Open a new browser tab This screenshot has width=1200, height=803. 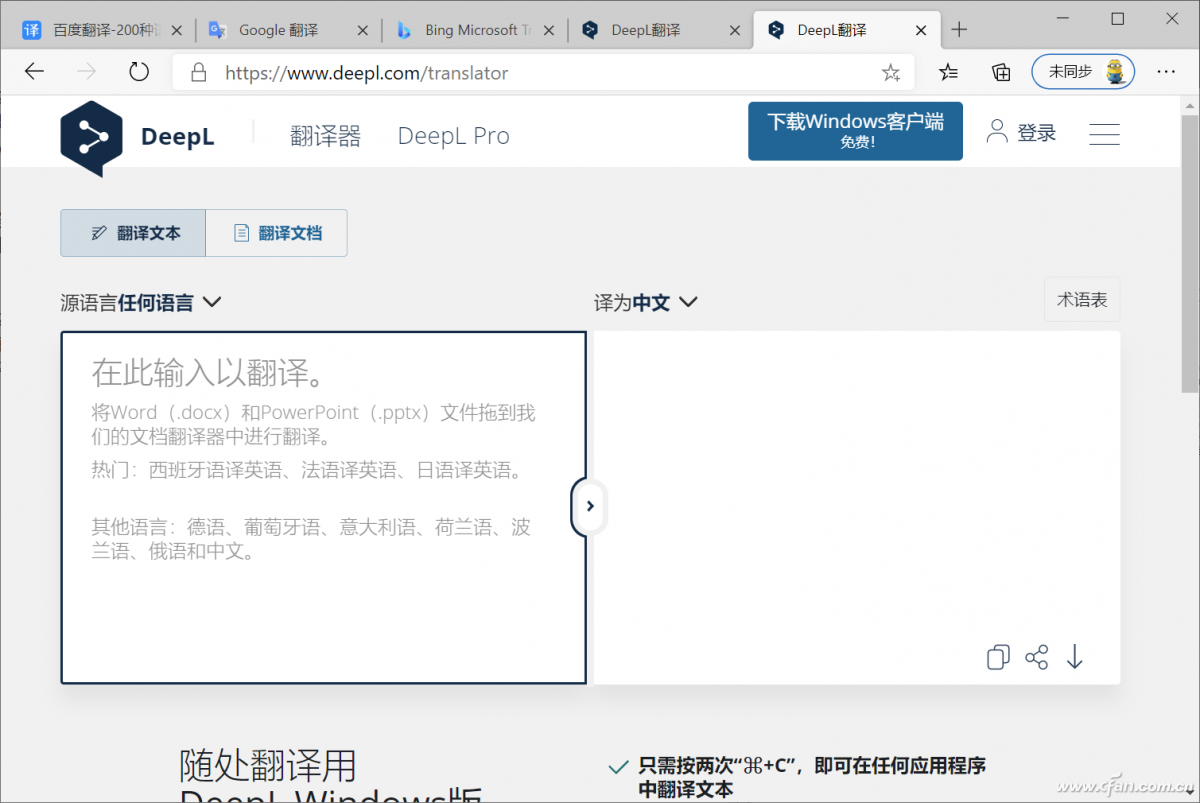(959, 30)
